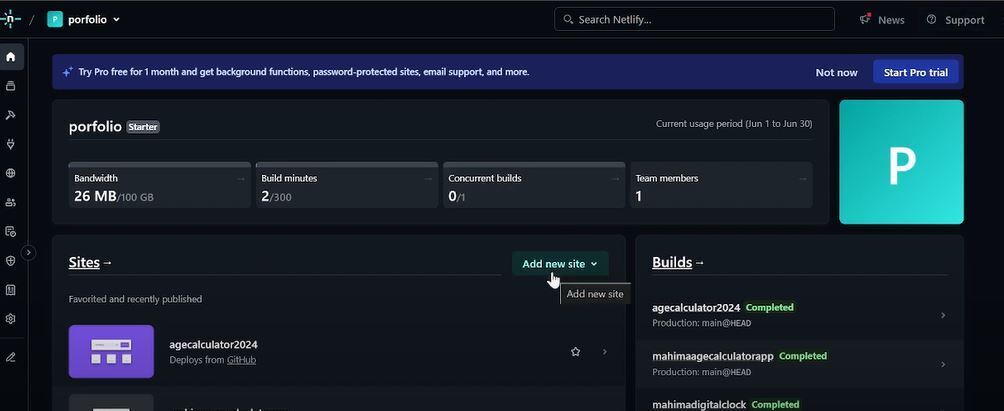Screen dimensions: 1004x411
Task: Follow the GitHub link under agecalculator2024
Action: click(x=241, y=360)
